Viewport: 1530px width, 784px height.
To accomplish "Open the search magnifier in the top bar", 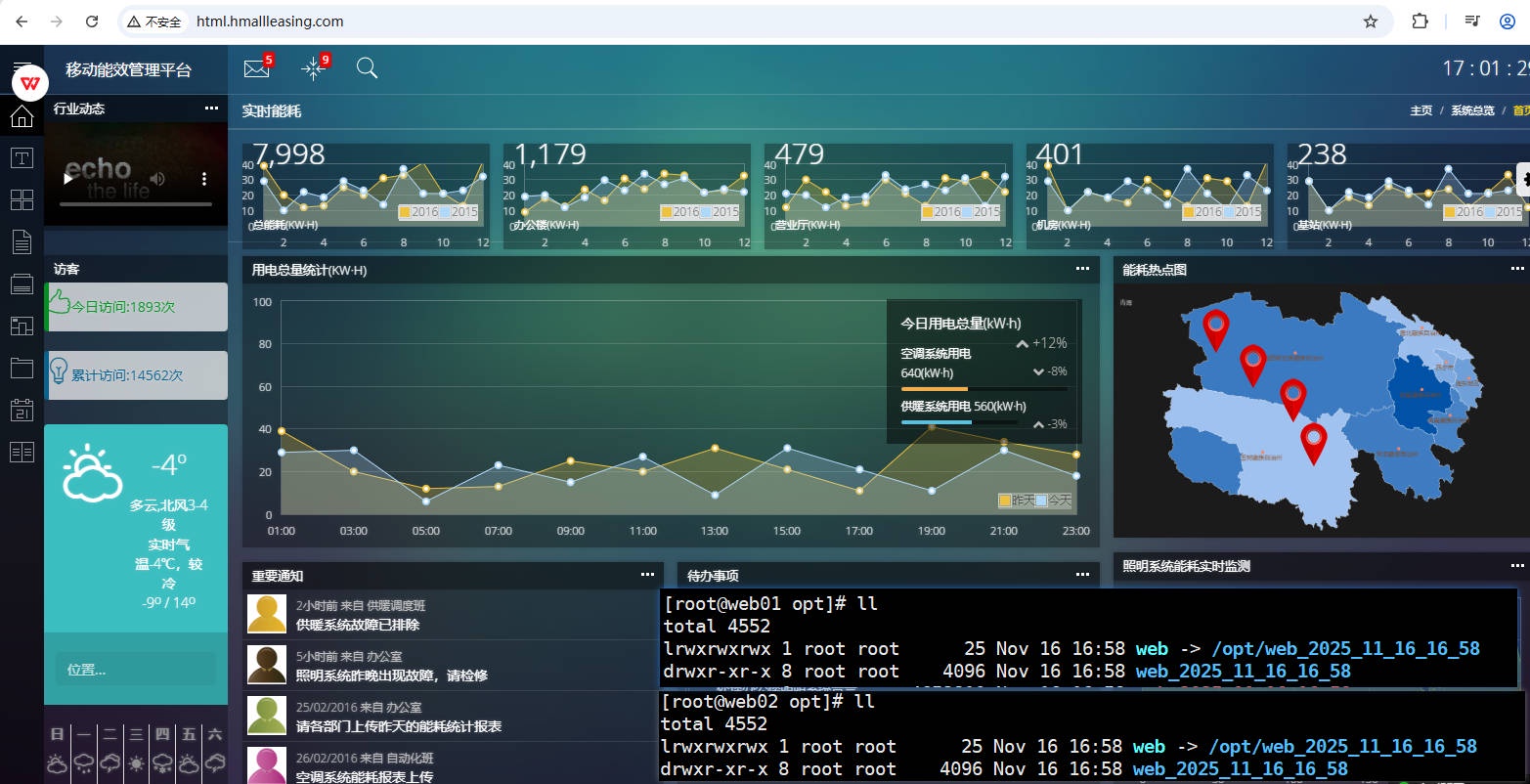I will pyautogui.click(x=367, y=68).
